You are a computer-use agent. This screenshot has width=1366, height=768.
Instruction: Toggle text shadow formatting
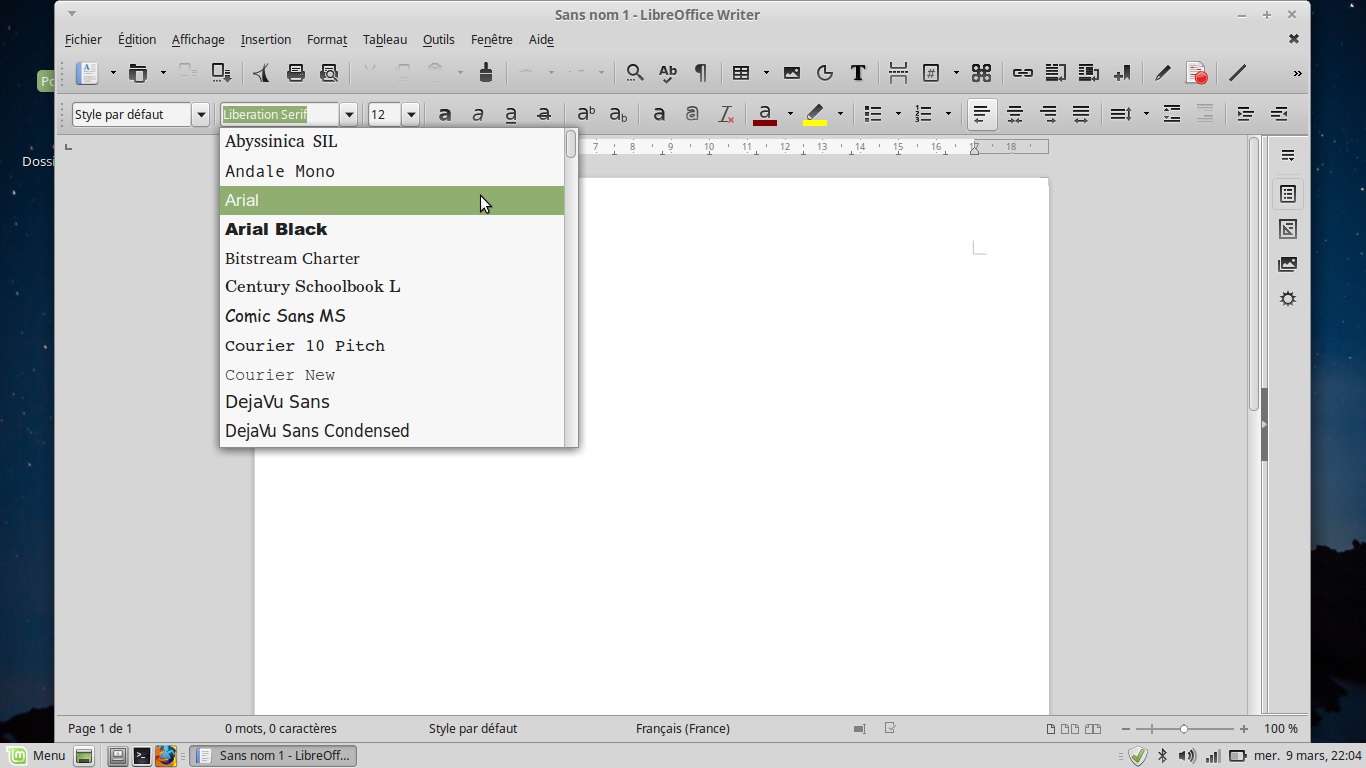point(659,114)
